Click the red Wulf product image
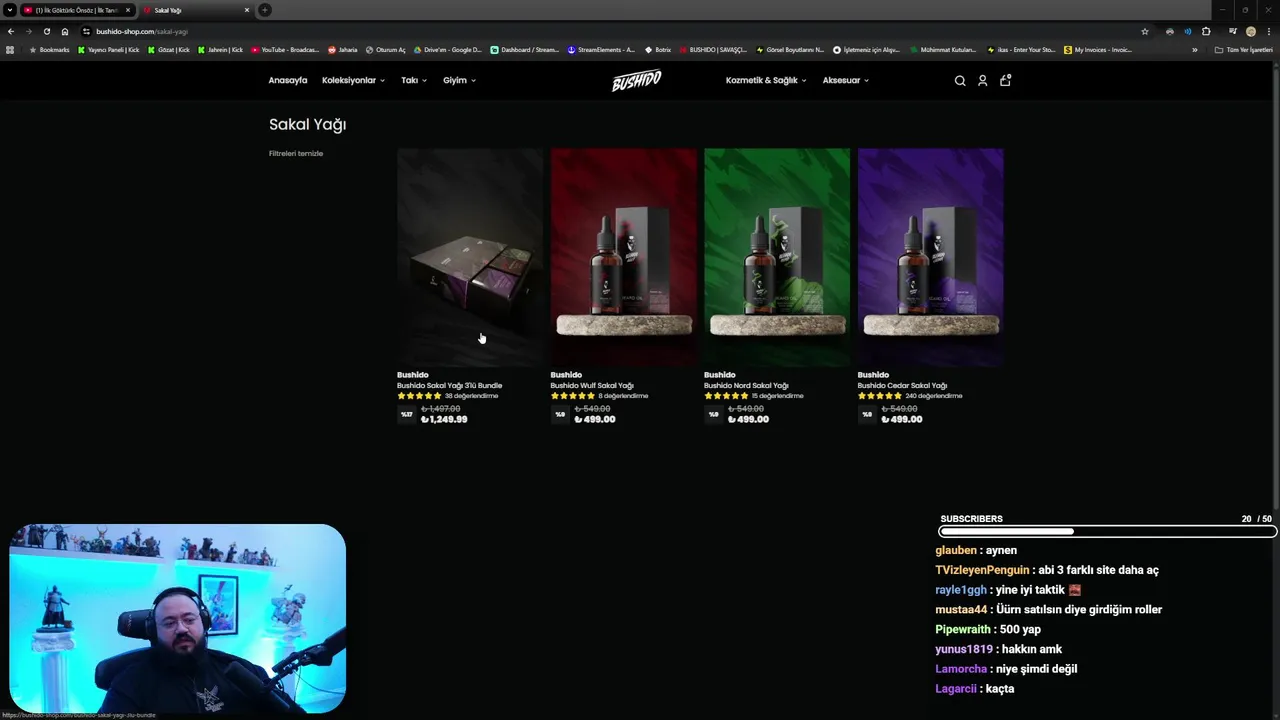The width and height of the screenshot is (1280, 720). click(624, 257)
